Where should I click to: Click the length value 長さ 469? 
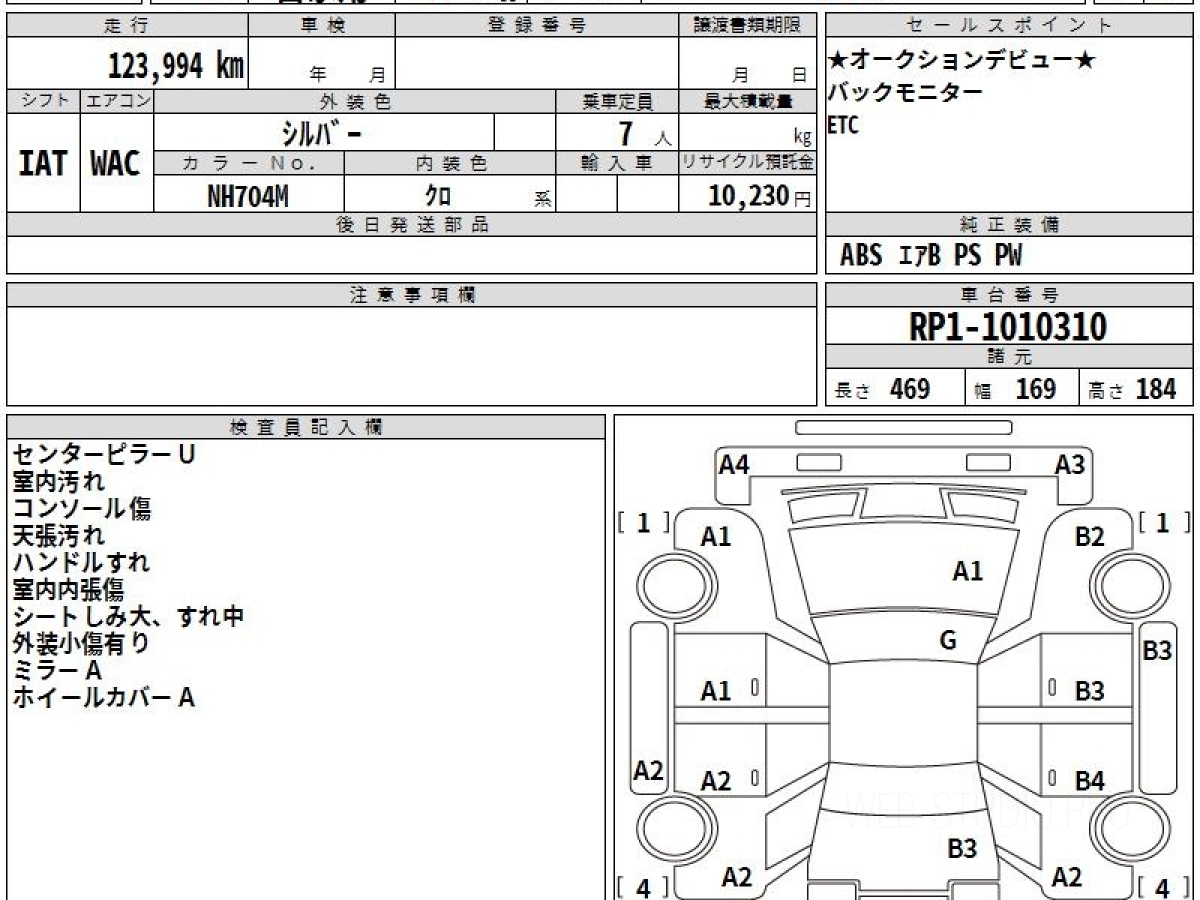[x=882, y=389]
